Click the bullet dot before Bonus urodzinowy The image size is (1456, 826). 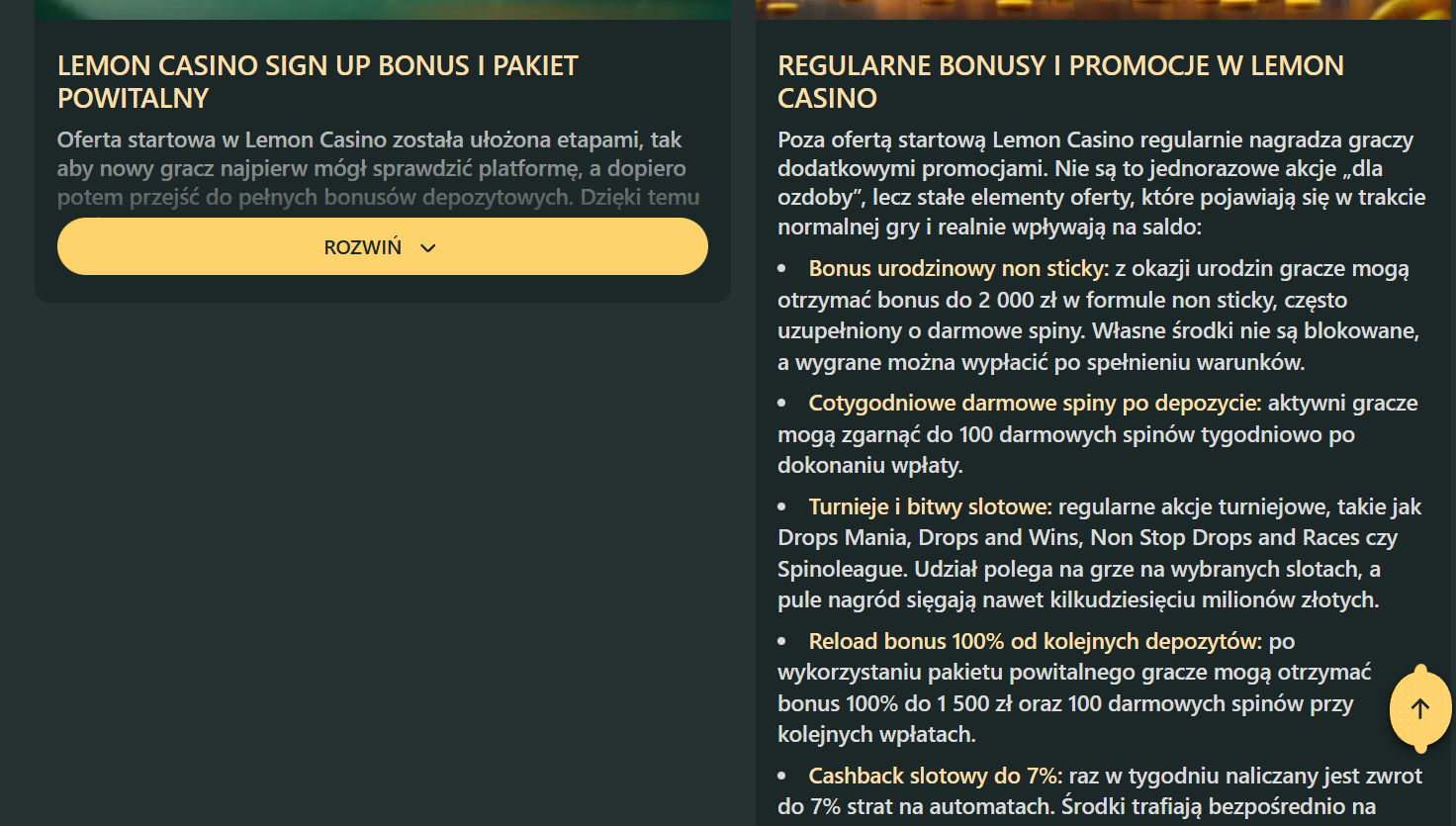point(782,269)
